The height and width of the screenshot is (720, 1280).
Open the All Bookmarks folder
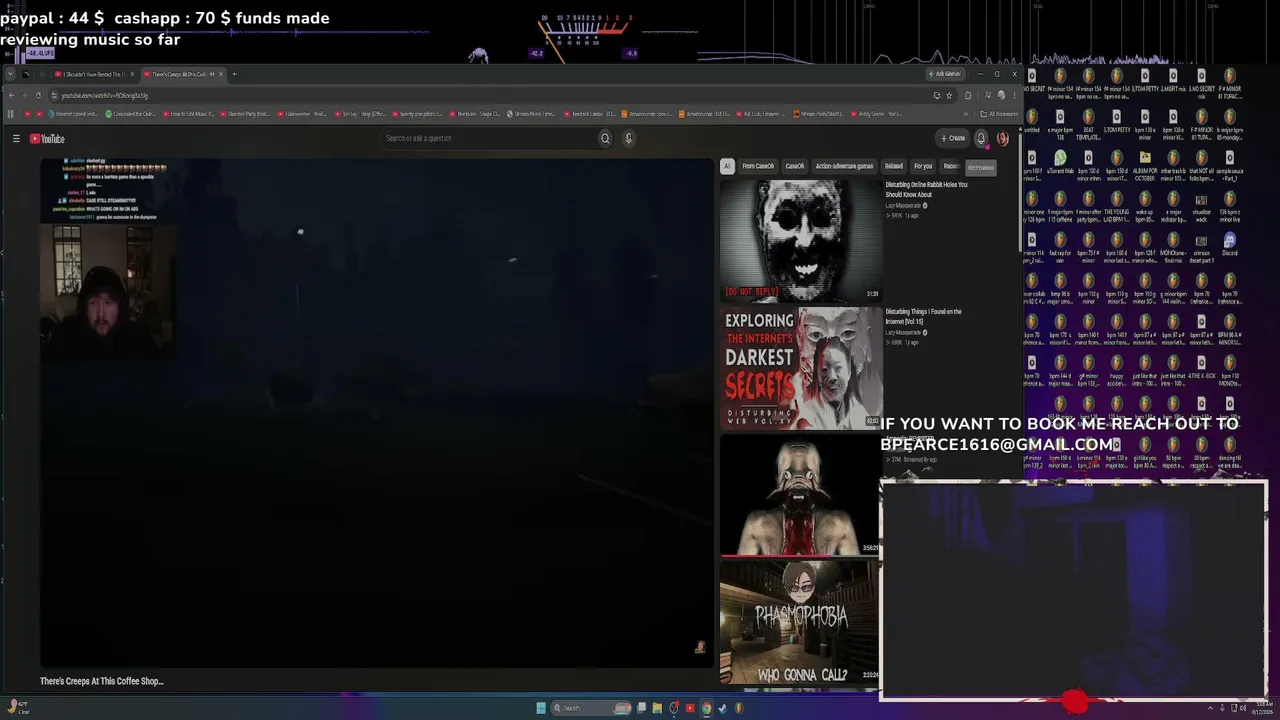[x=999, y=114]
